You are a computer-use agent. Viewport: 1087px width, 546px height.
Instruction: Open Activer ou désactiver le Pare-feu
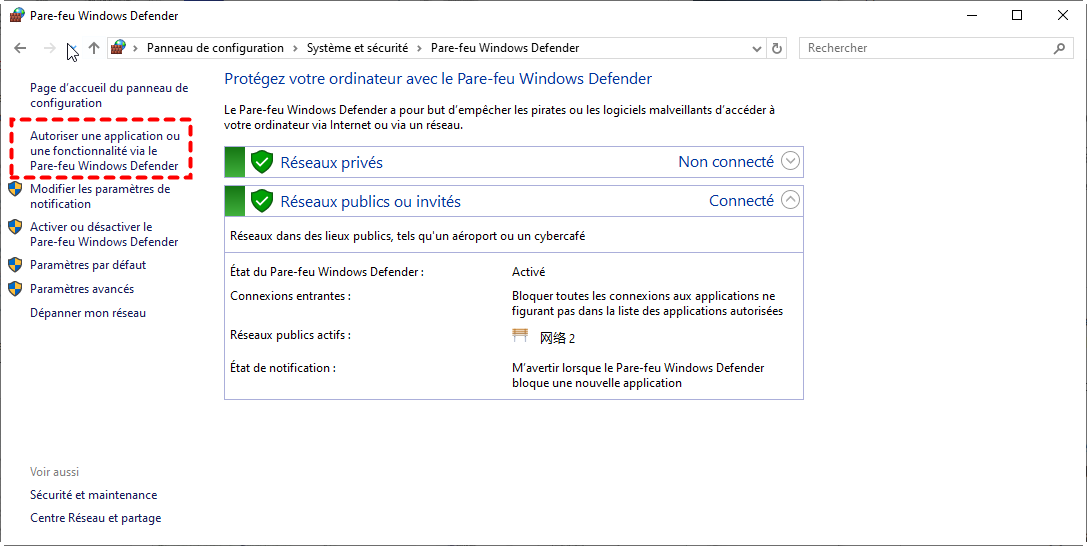[103, 234]
